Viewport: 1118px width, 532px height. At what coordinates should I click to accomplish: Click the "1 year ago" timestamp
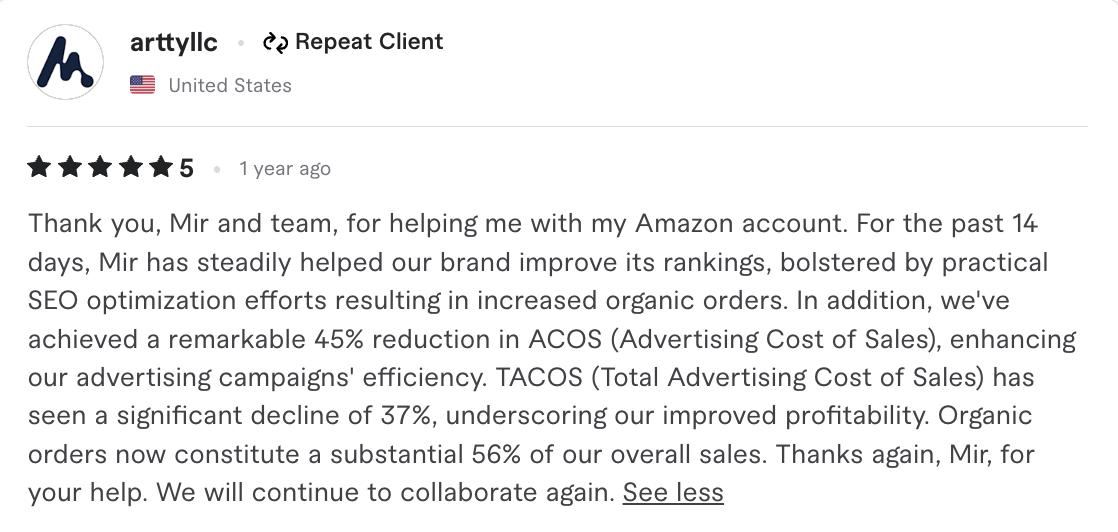coord(285,169)
